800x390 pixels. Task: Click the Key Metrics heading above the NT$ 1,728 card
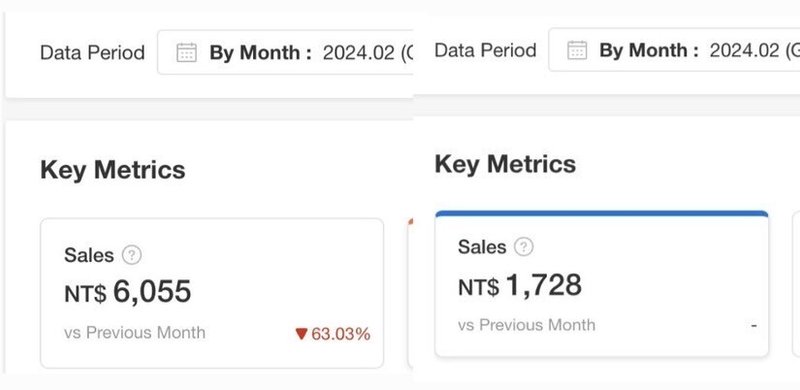(505, 164)
